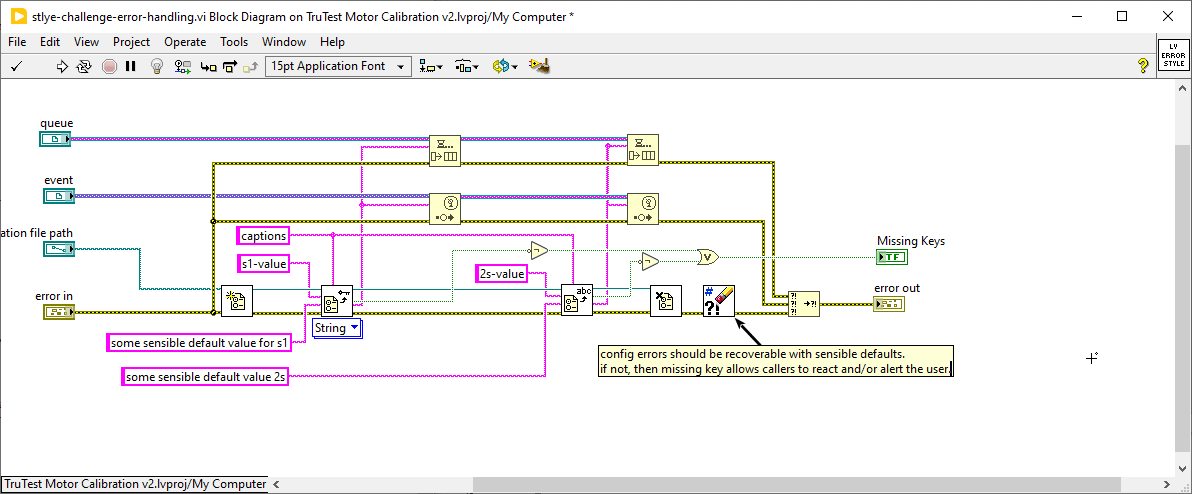Open the String polymorphic selector

click(x=338, y=328)
